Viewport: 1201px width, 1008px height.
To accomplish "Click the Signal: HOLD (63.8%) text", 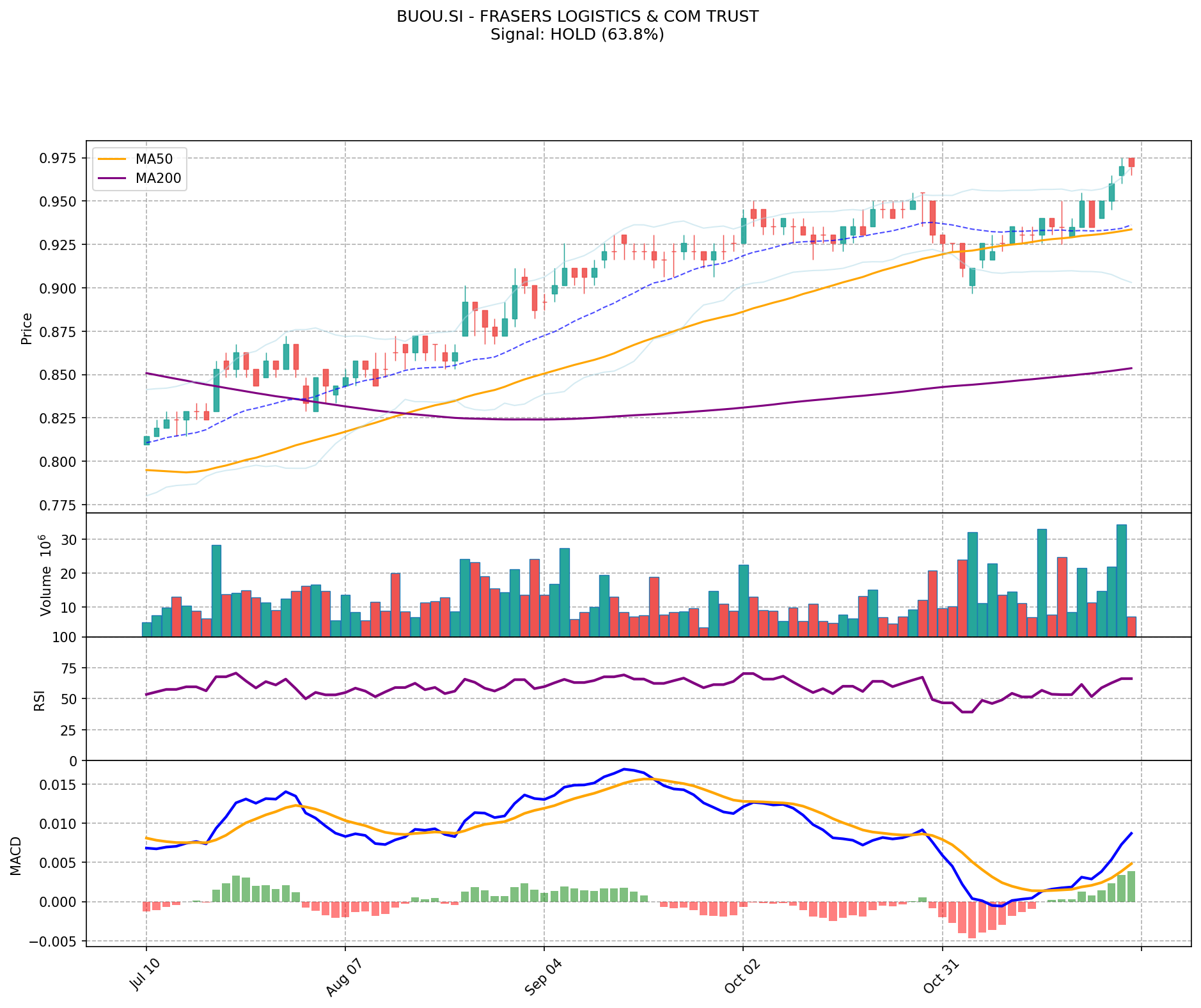I will coord(577,35).
